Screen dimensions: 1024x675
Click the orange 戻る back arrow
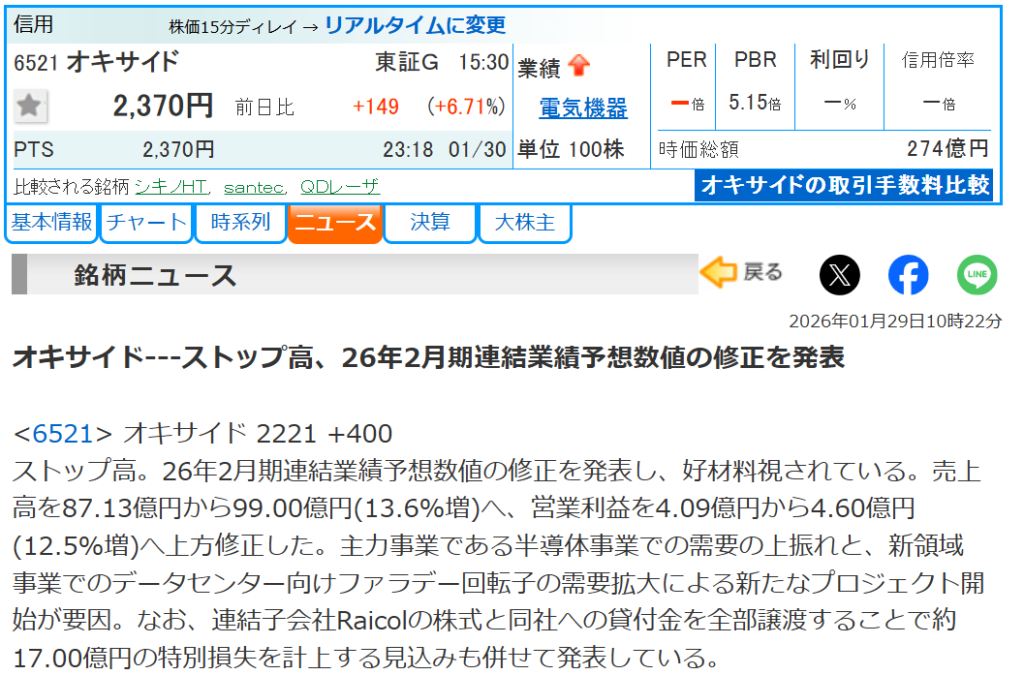pyautogui.click(x=742, y=273)
